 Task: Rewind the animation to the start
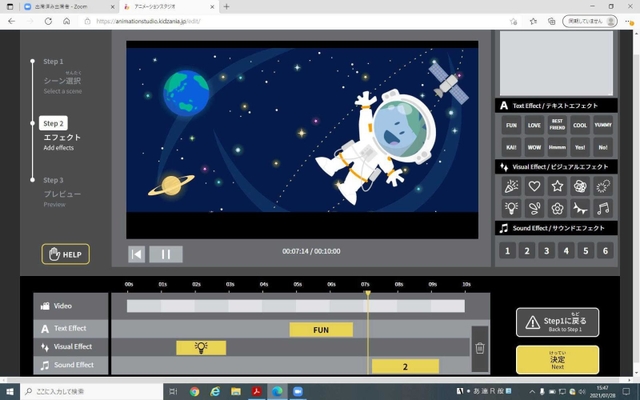137,254
